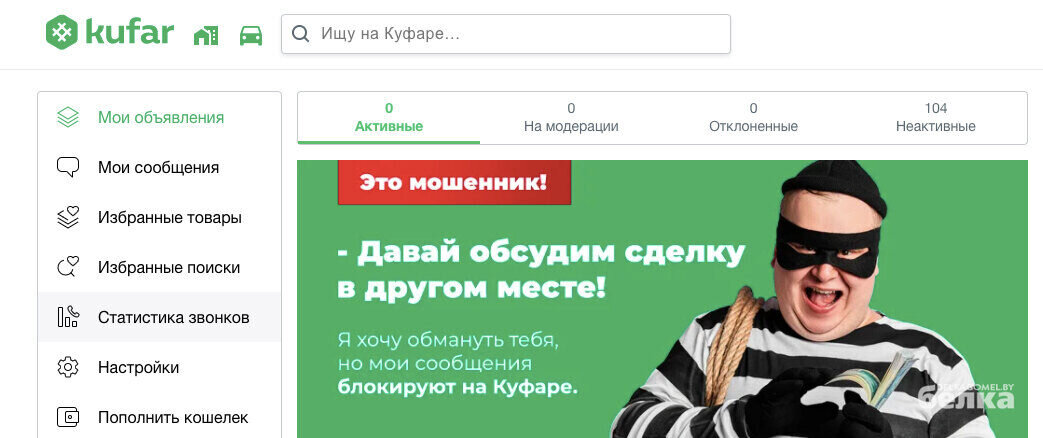Switch to the На модерации tab

(x=571, y=118)
